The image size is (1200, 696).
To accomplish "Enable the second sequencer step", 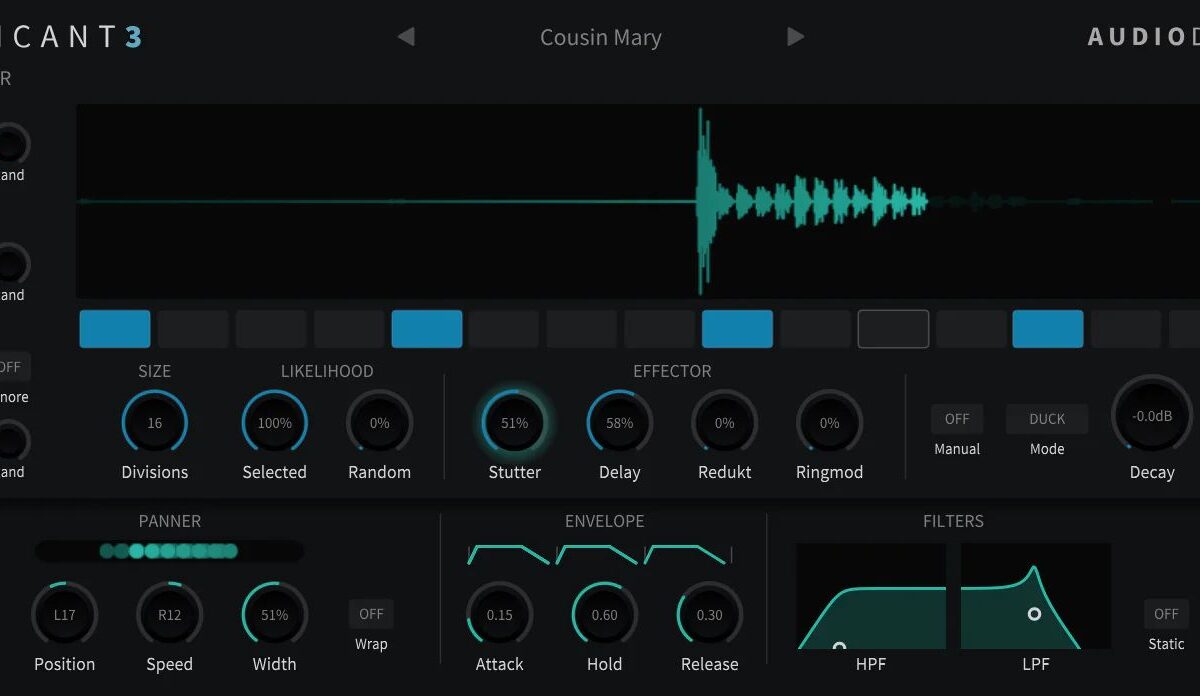I will tap(193, 329).
